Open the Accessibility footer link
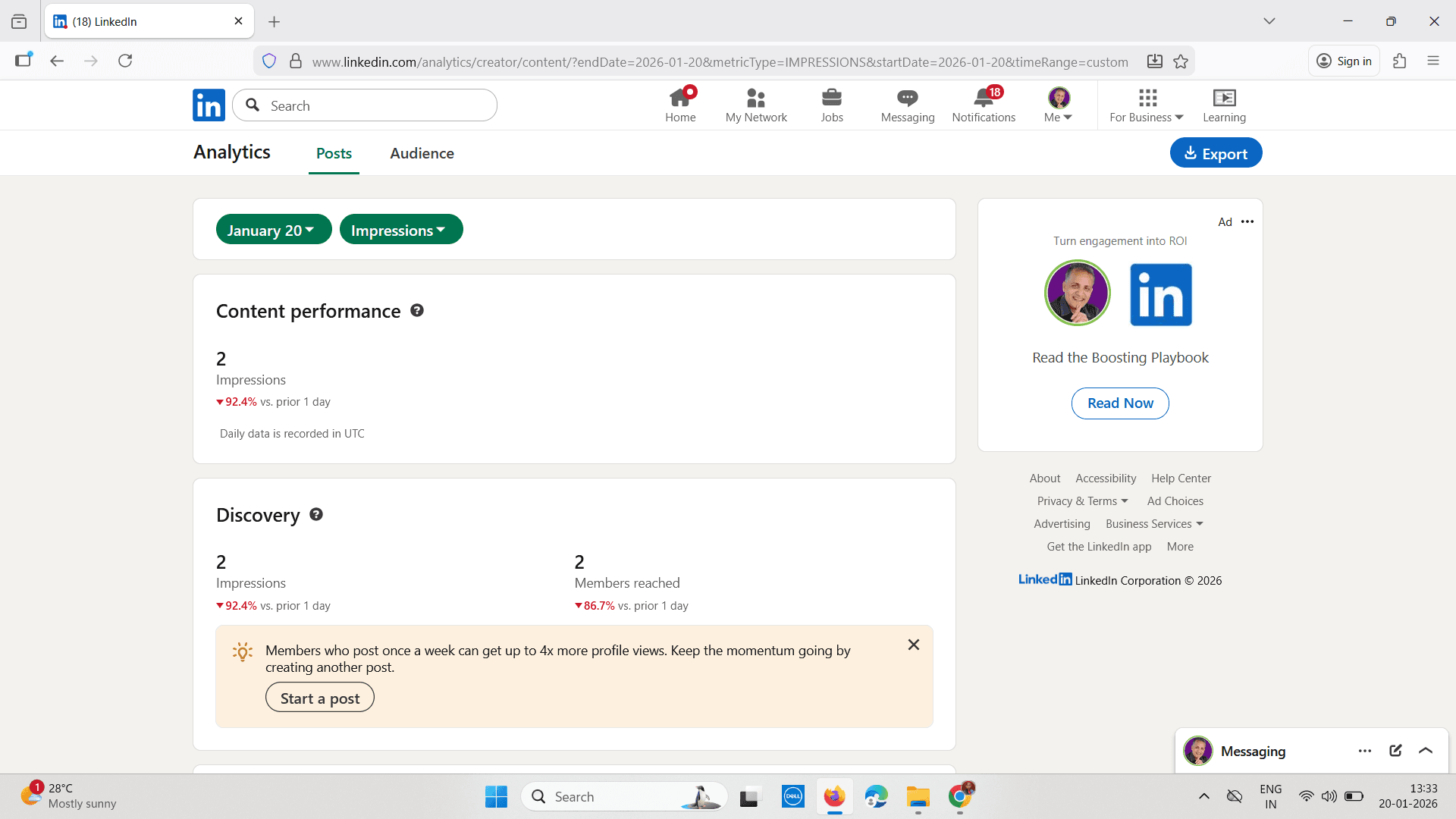The height and width of the screenshot is (819, 1456). pyautogui.click(x=1106, y=479)
